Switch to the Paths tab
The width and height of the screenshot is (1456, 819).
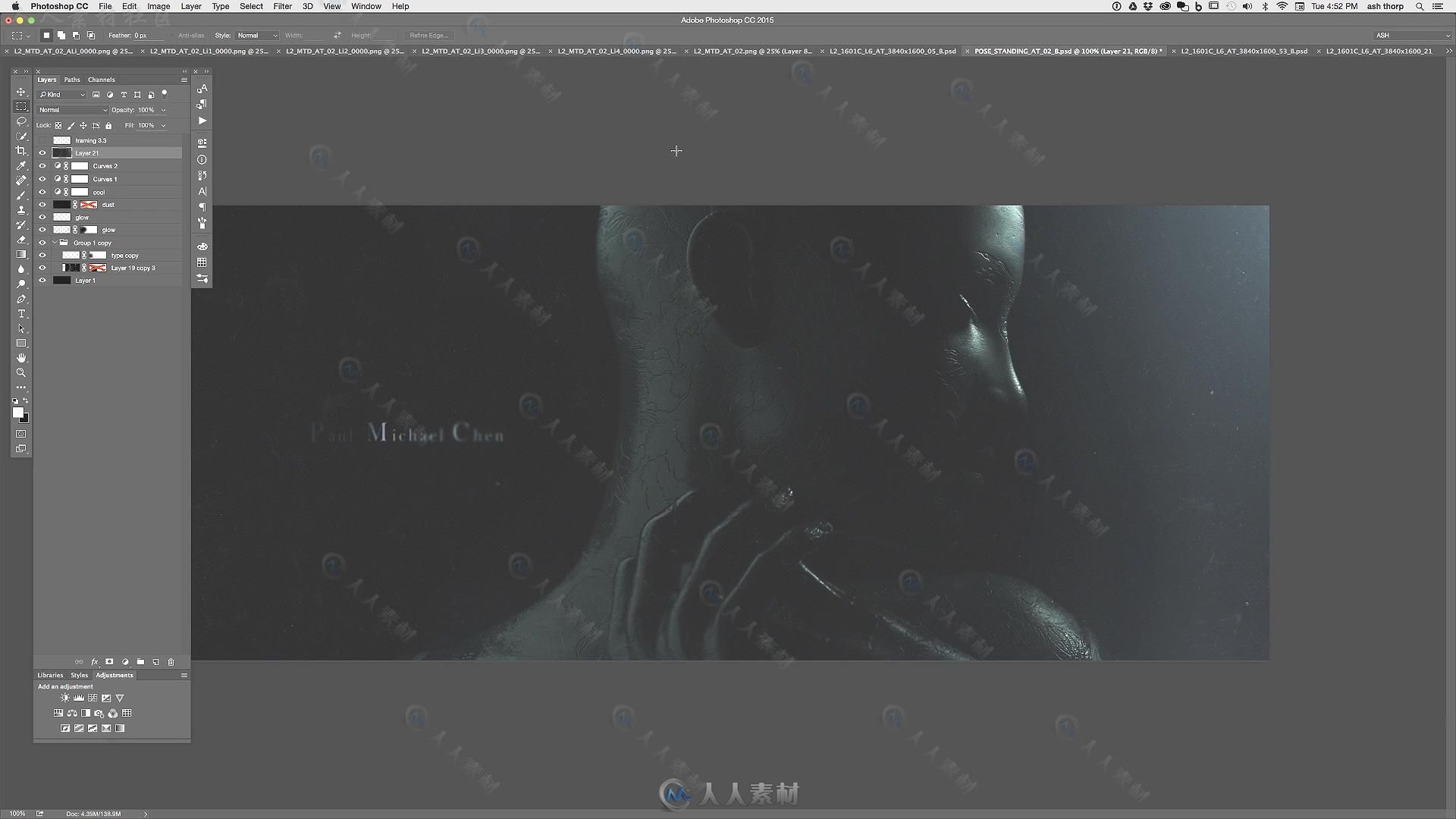tap(72, 80)
